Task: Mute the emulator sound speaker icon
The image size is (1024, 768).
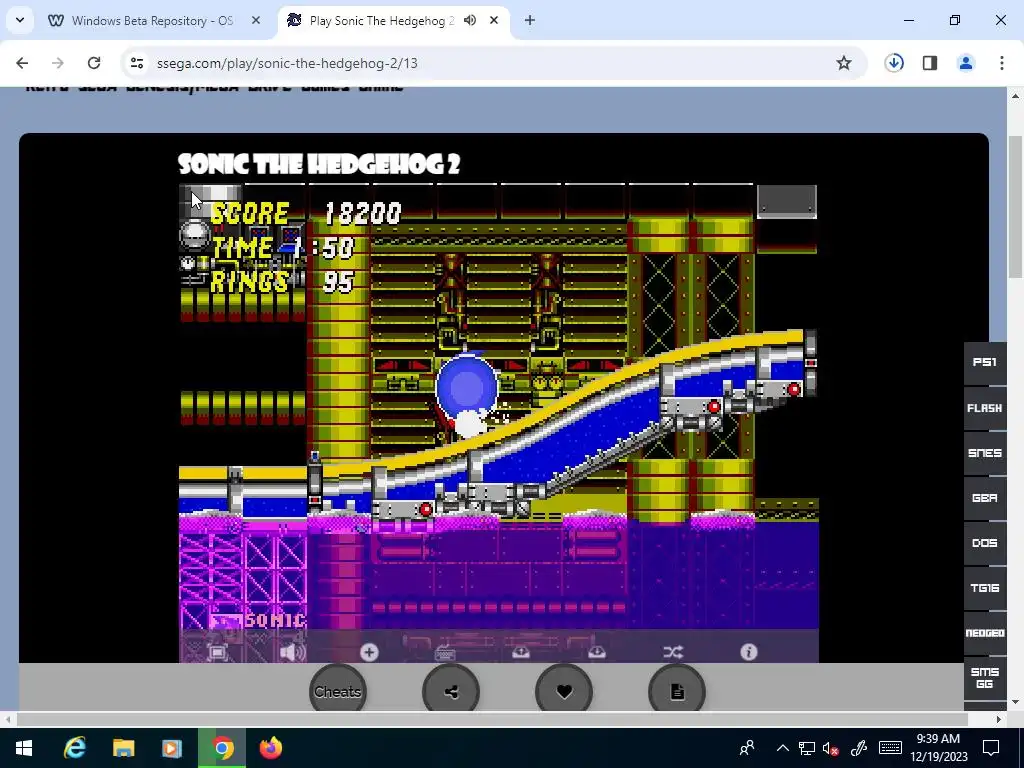Action: pos(293,652)
